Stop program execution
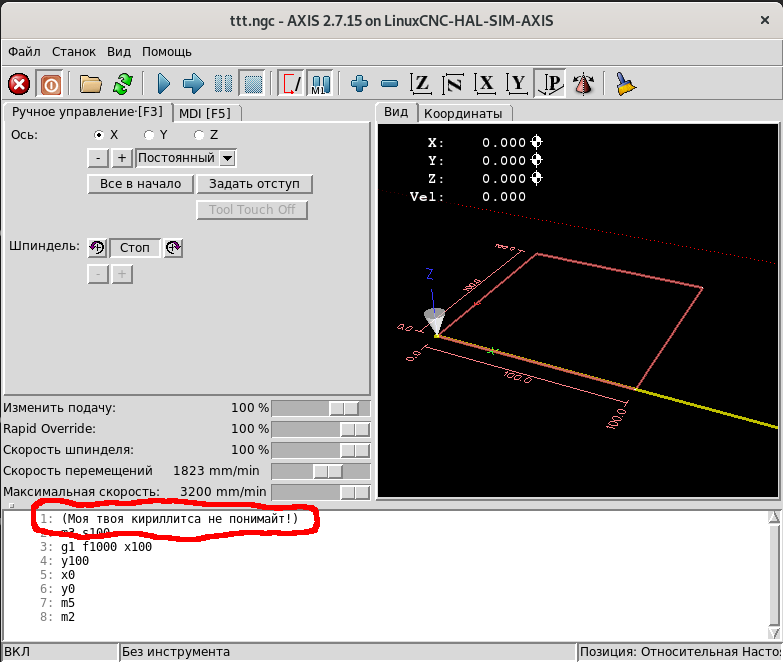Screen dimensions: 783x662 (253, 83)
